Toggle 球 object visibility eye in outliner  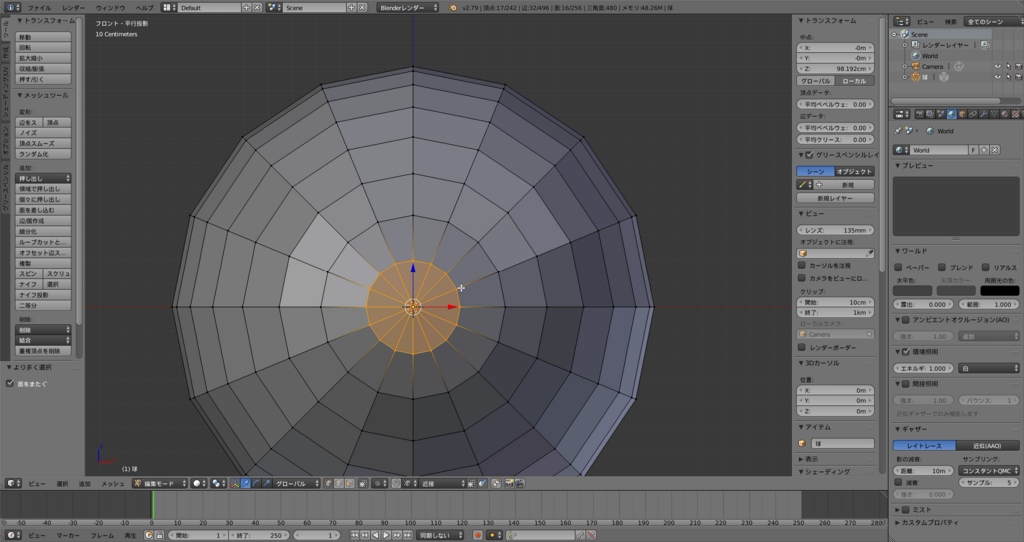pos(997,77)
